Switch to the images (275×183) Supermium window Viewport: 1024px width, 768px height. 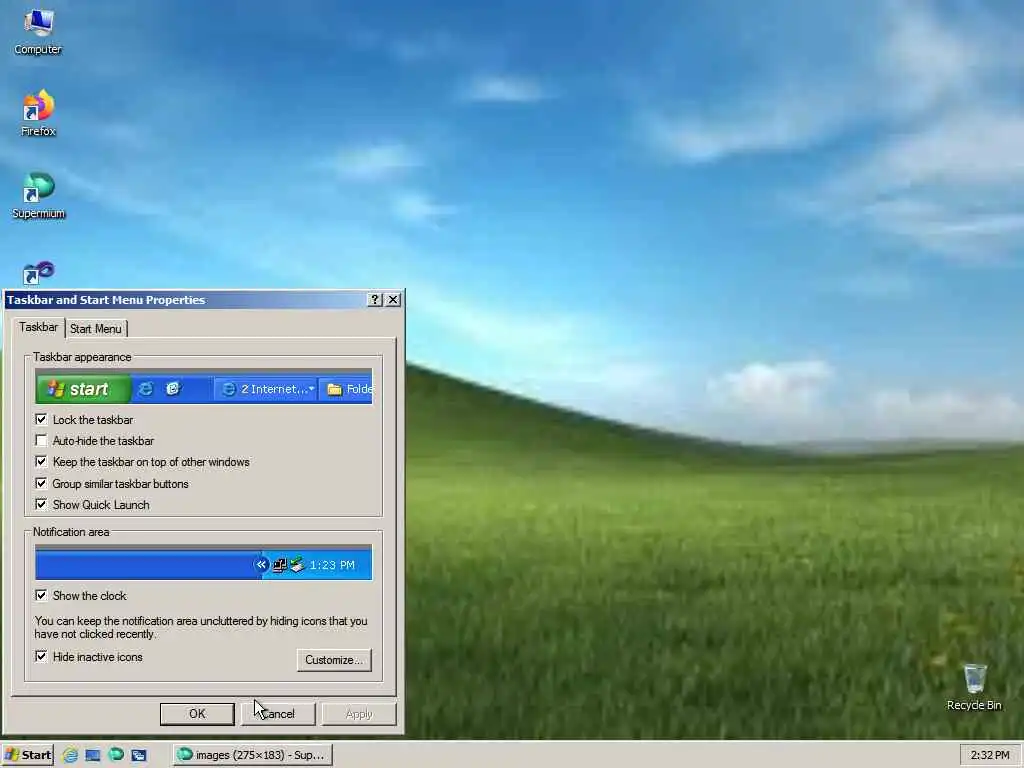(x=253, y=755)
